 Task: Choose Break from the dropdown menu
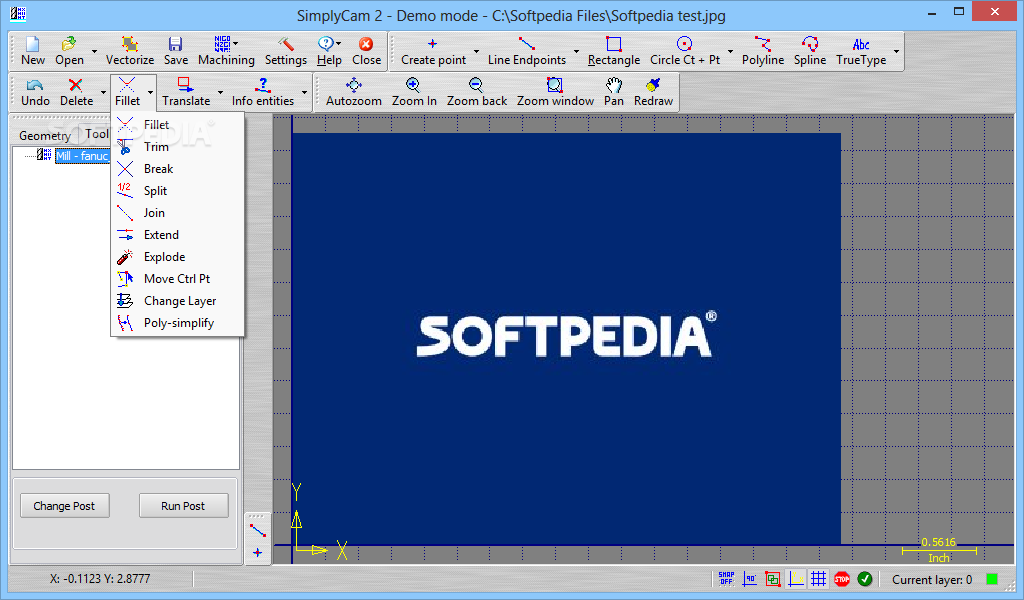tap(178, 168)
